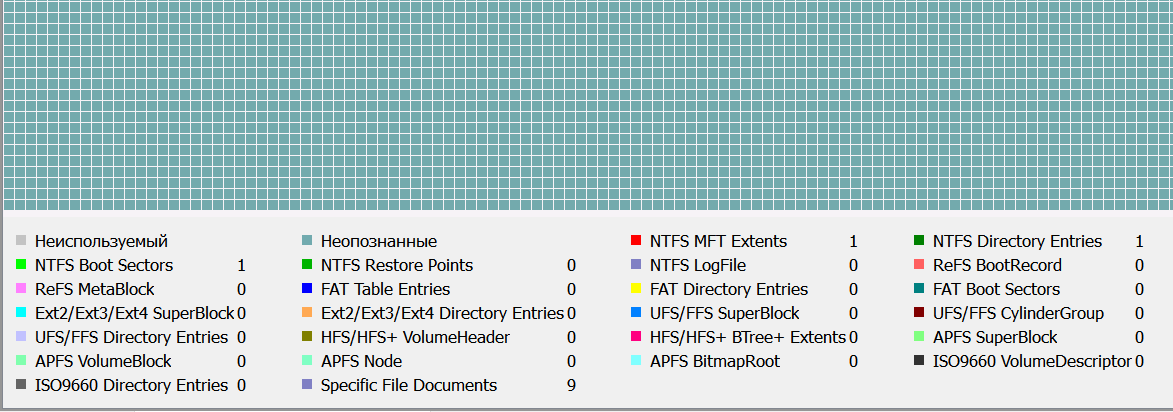Viewport: 1173px width, 412px height.
Task: Click the 'FAT Table Entries' label
Action: (x=385, y=289)
